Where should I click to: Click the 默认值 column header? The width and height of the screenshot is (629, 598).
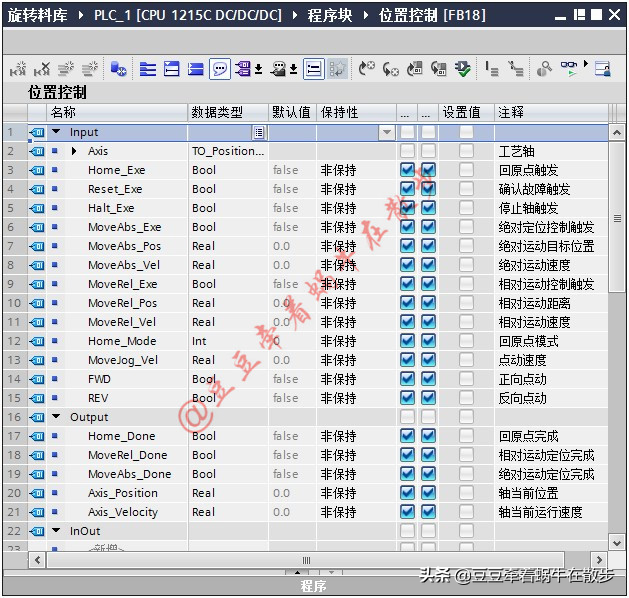pyautogui.click(x=292, y=112)
